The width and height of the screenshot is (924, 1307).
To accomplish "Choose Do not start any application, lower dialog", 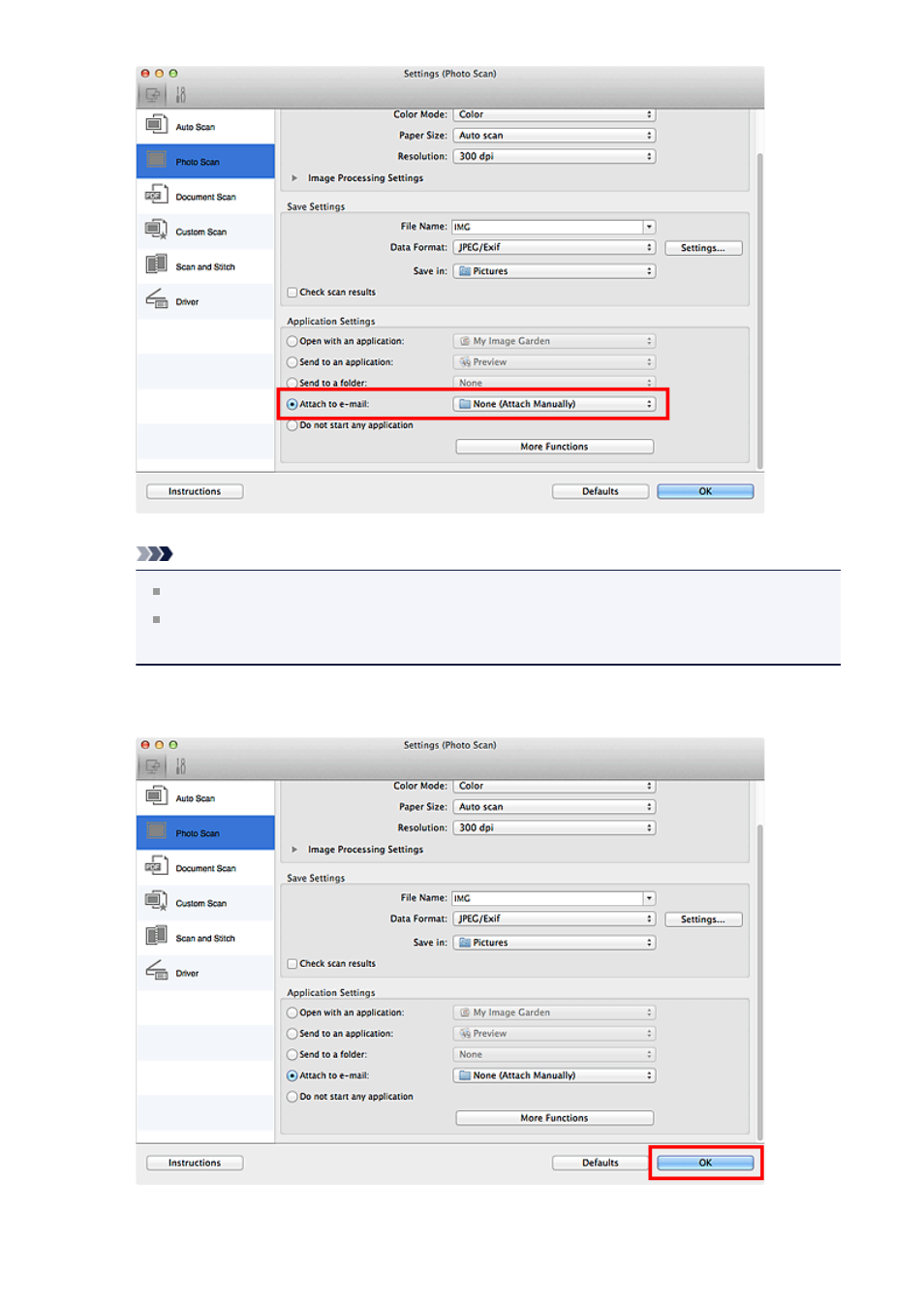I will coord(293,1097).
